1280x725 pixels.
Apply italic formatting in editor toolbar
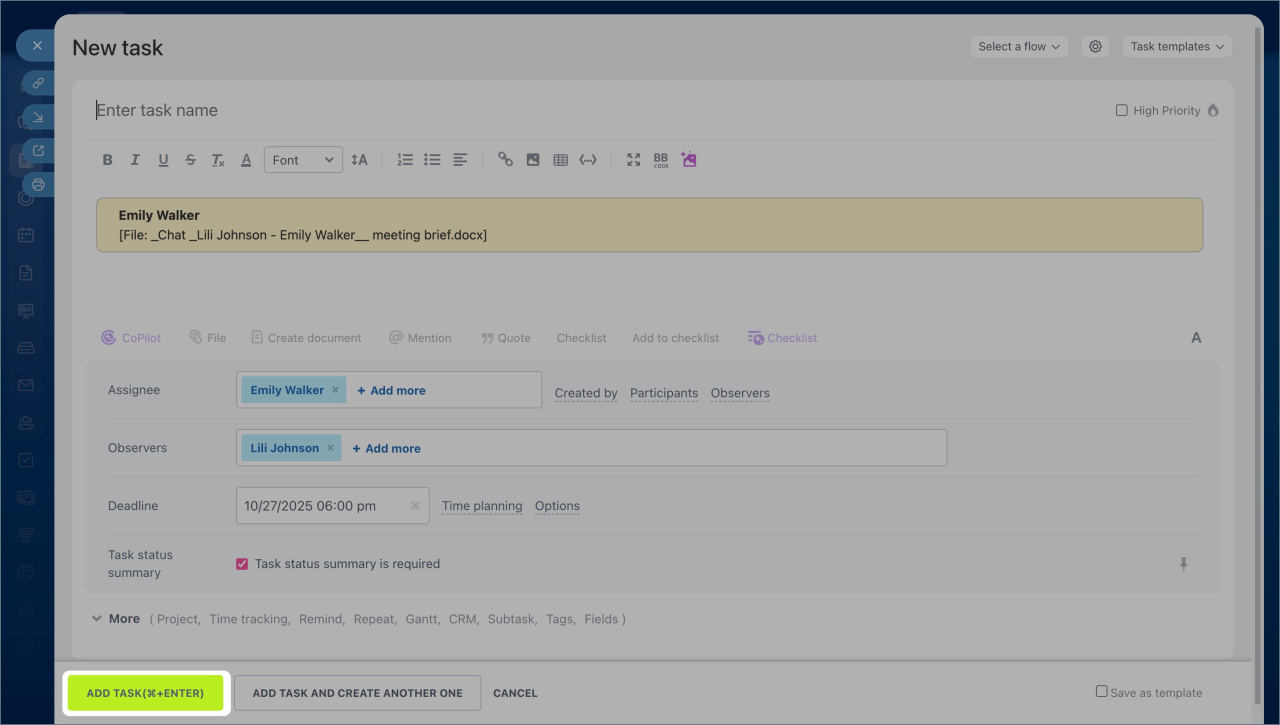[135, 160]
